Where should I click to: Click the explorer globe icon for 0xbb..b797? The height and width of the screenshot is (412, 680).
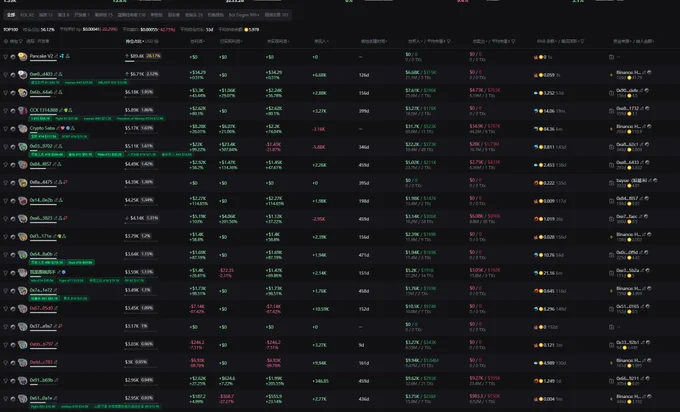pos(13,345)
